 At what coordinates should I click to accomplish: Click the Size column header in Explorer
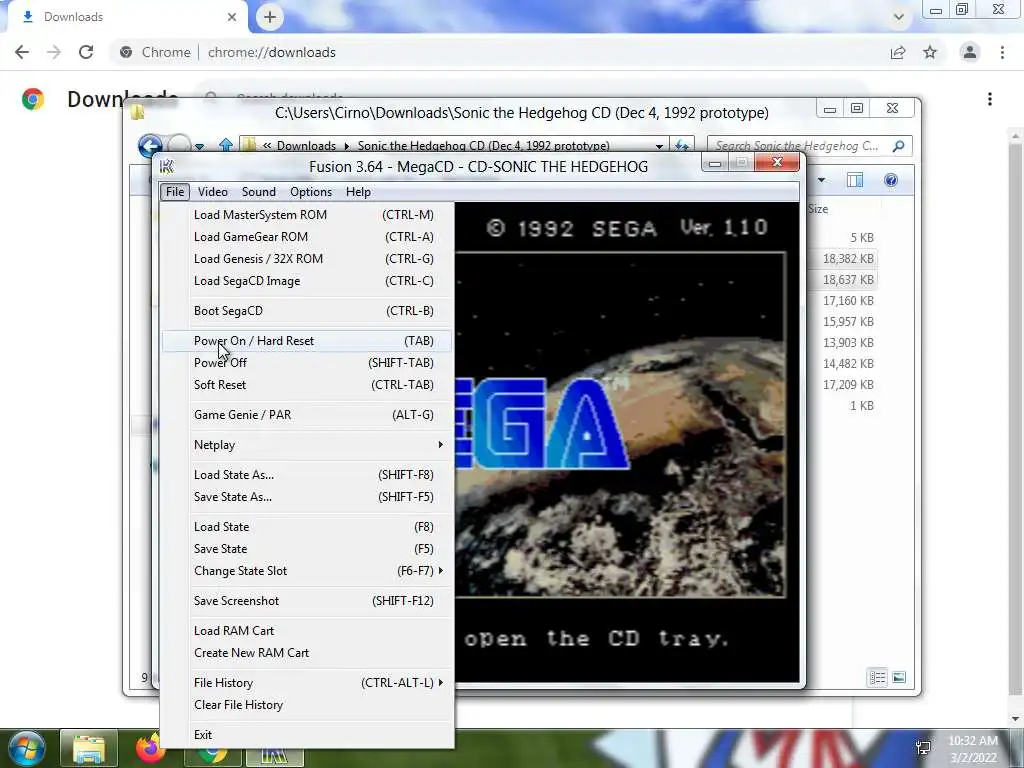(x=818, y=209)
